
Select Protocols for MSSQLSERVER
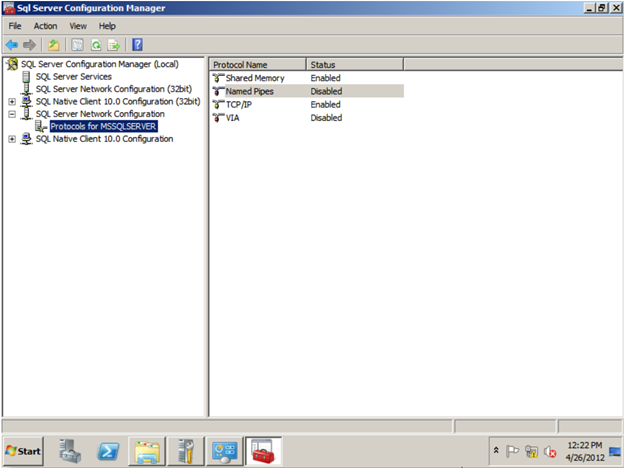pyautogui.click(x=103, y=127)
